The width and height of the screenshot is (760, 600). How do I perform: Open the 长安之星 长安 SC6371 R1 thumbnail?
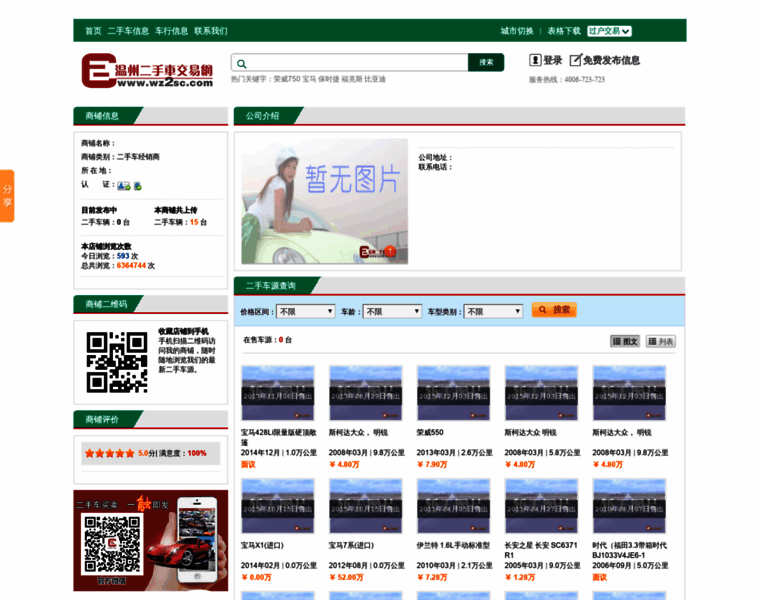[541, 506]
